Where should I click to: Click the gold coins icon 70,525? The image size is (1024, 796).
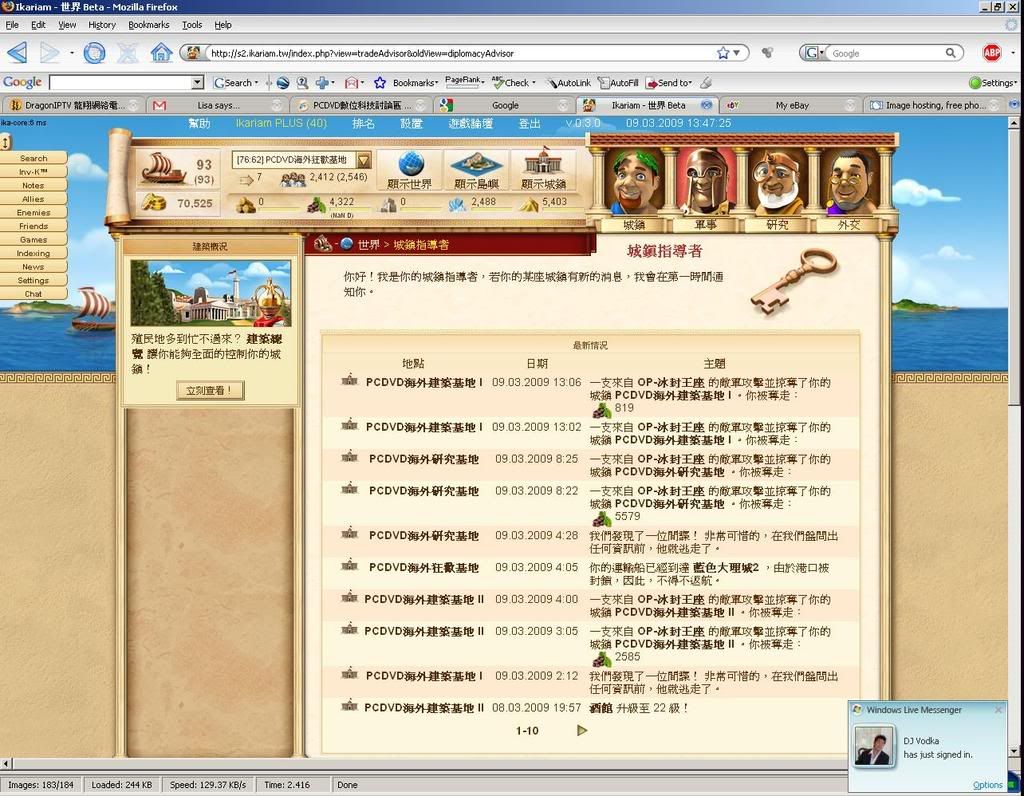coord(154,203)
